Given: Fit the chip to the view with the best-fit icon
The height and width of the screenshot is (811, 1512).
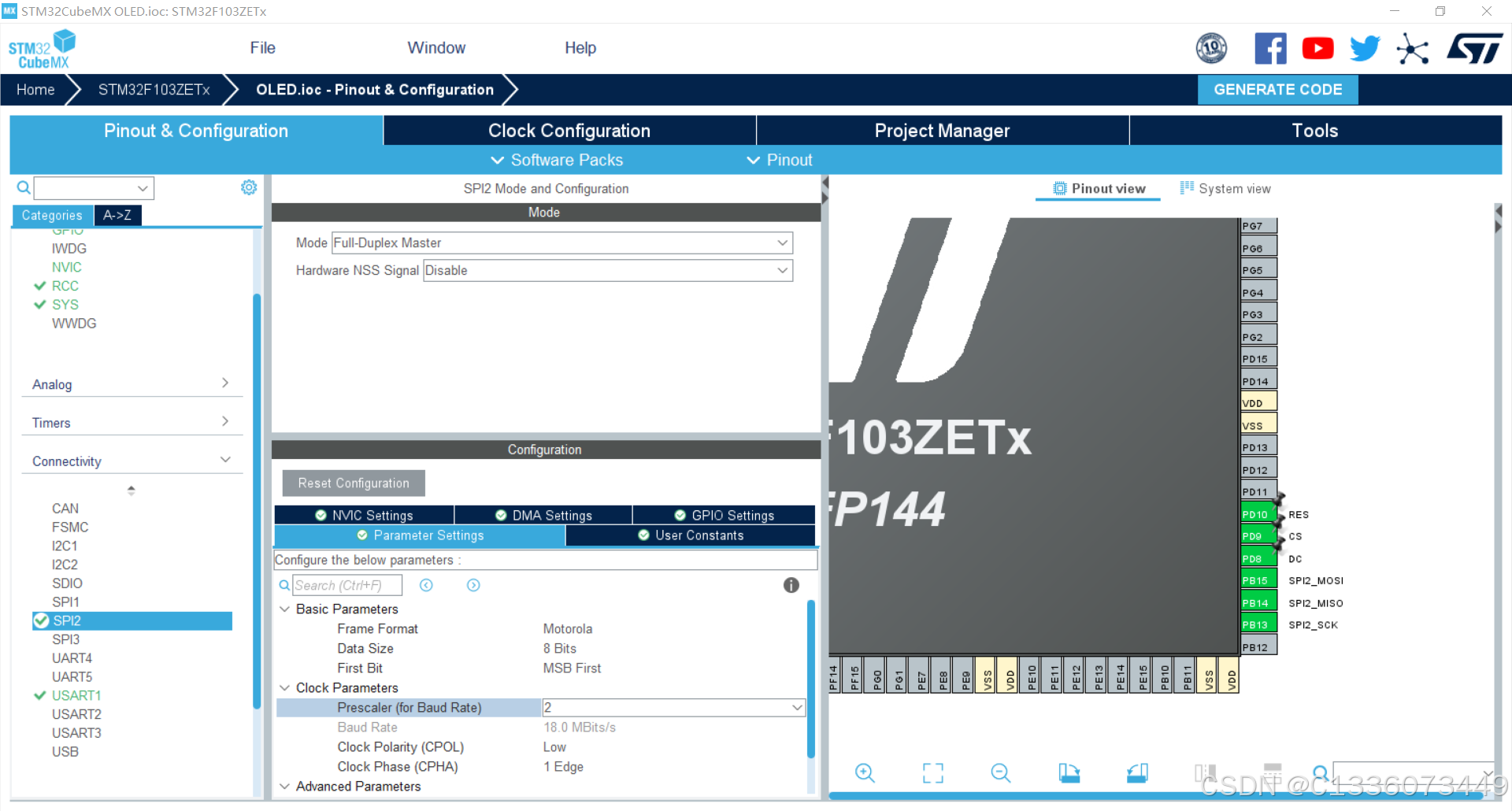Looking at the screenshot, I should [932, 772].
